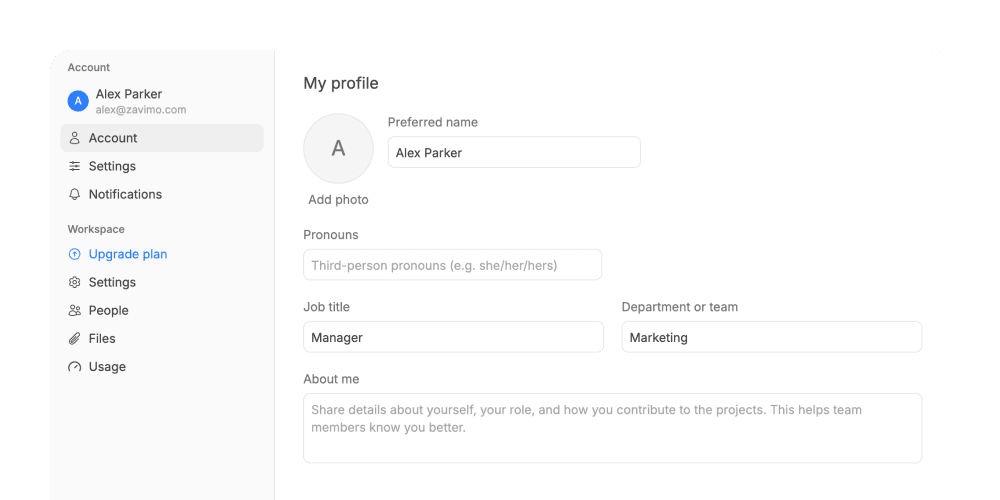Click the workspace Settings gear icon

(75, 282)
